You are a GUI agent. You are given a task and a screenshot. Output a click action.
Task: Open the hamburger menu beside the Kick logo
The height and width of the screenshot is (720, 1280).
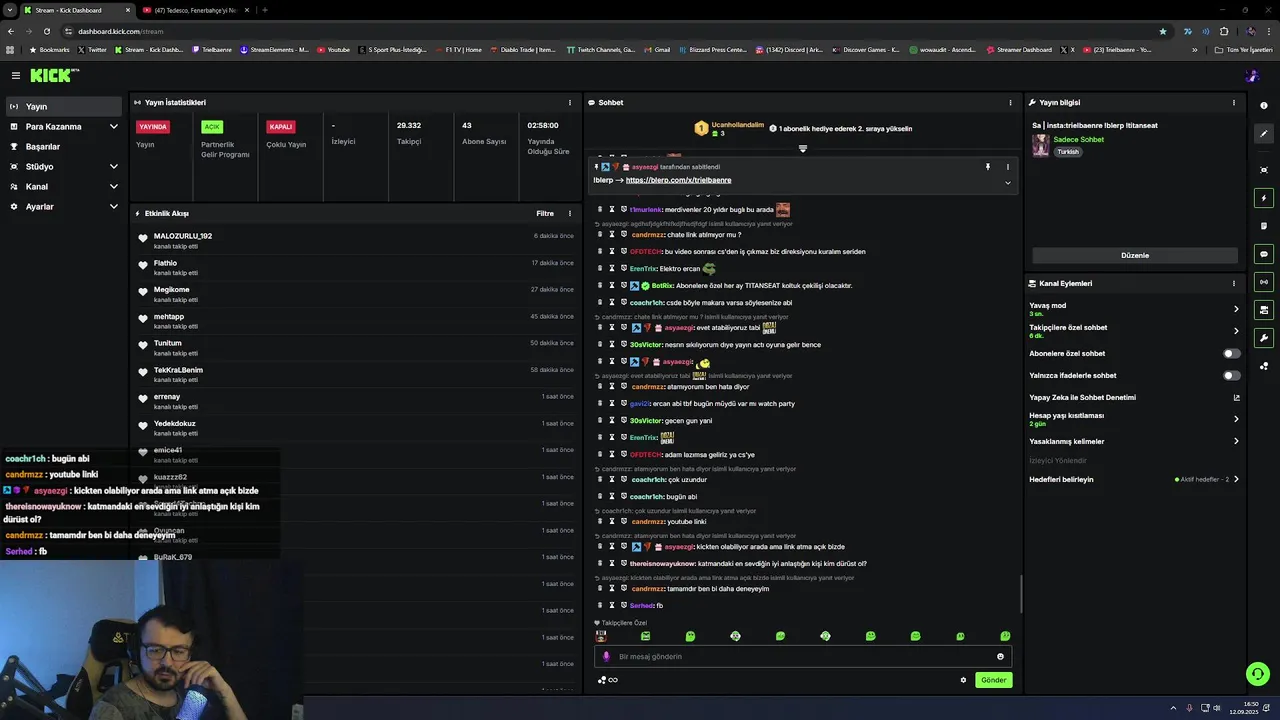(16, 75)
